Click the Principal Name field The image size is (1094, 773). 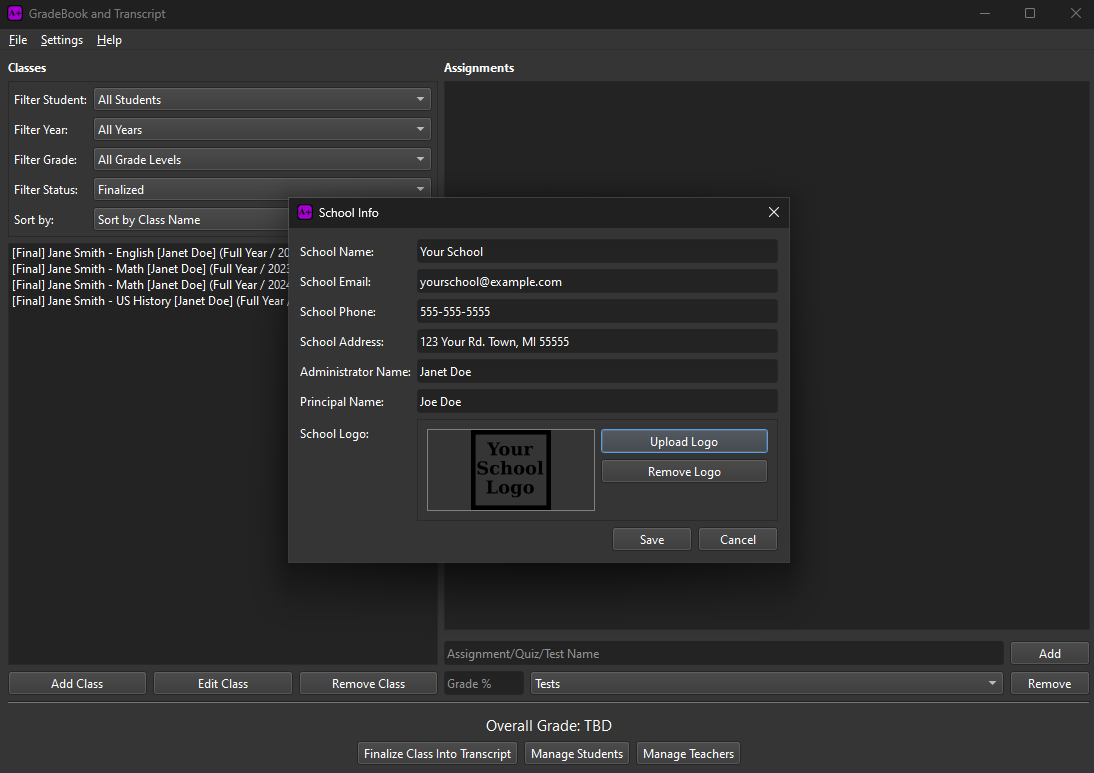[x=597, y=402]
